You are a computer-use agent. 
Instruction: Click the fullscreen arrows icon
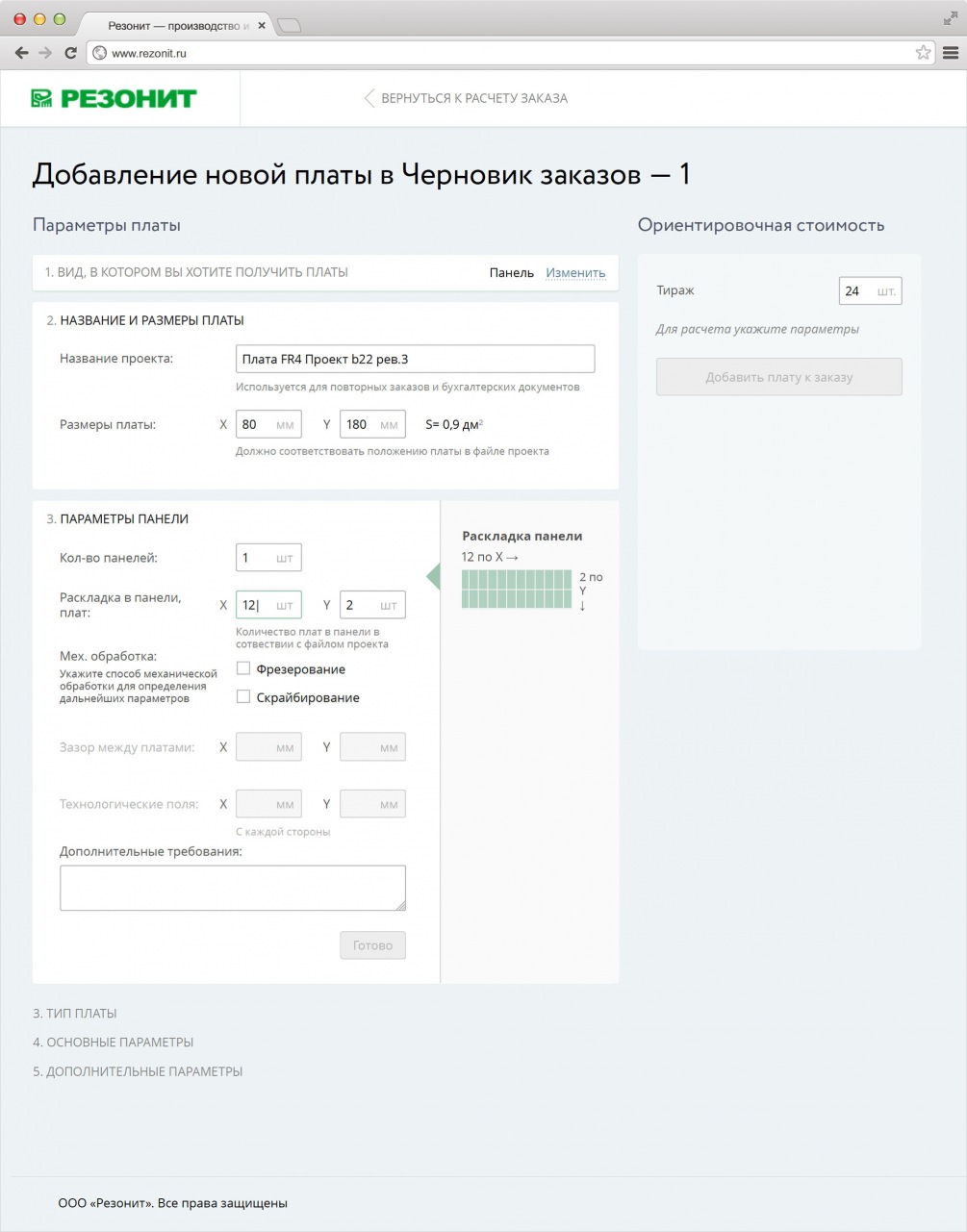click(951, 18)
